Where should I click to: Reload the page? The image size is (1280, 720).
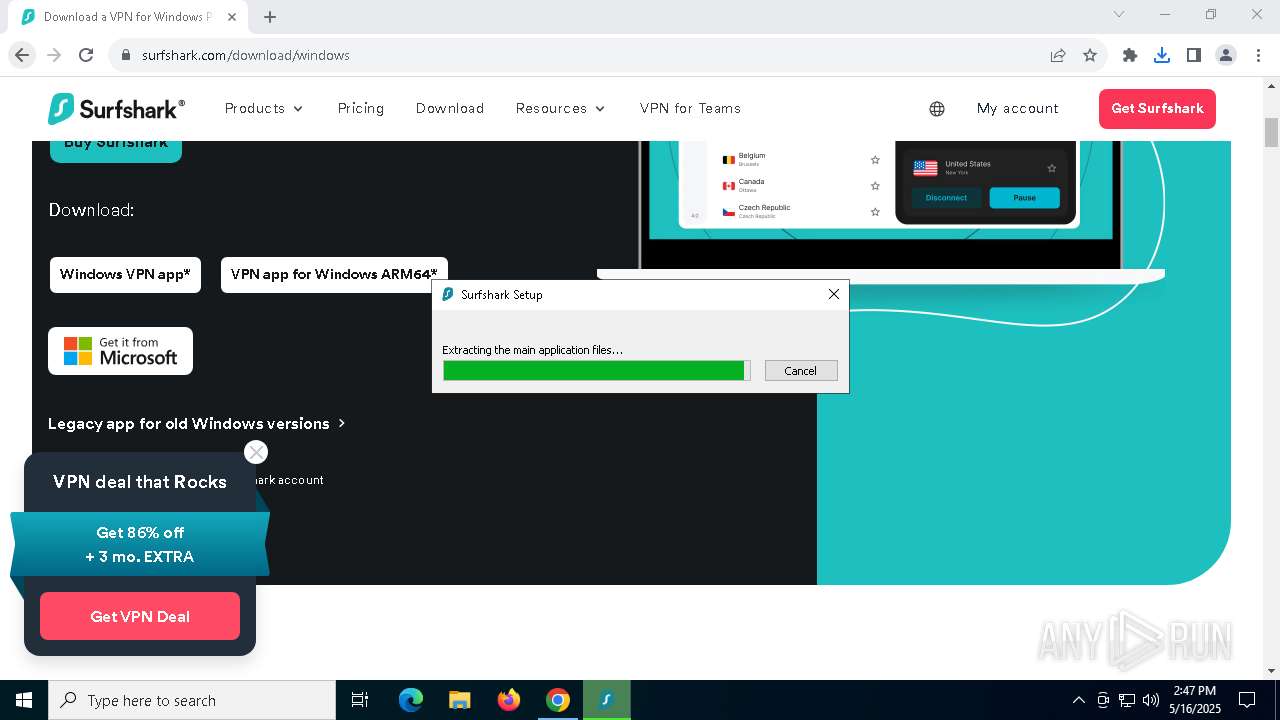(86, 55)
